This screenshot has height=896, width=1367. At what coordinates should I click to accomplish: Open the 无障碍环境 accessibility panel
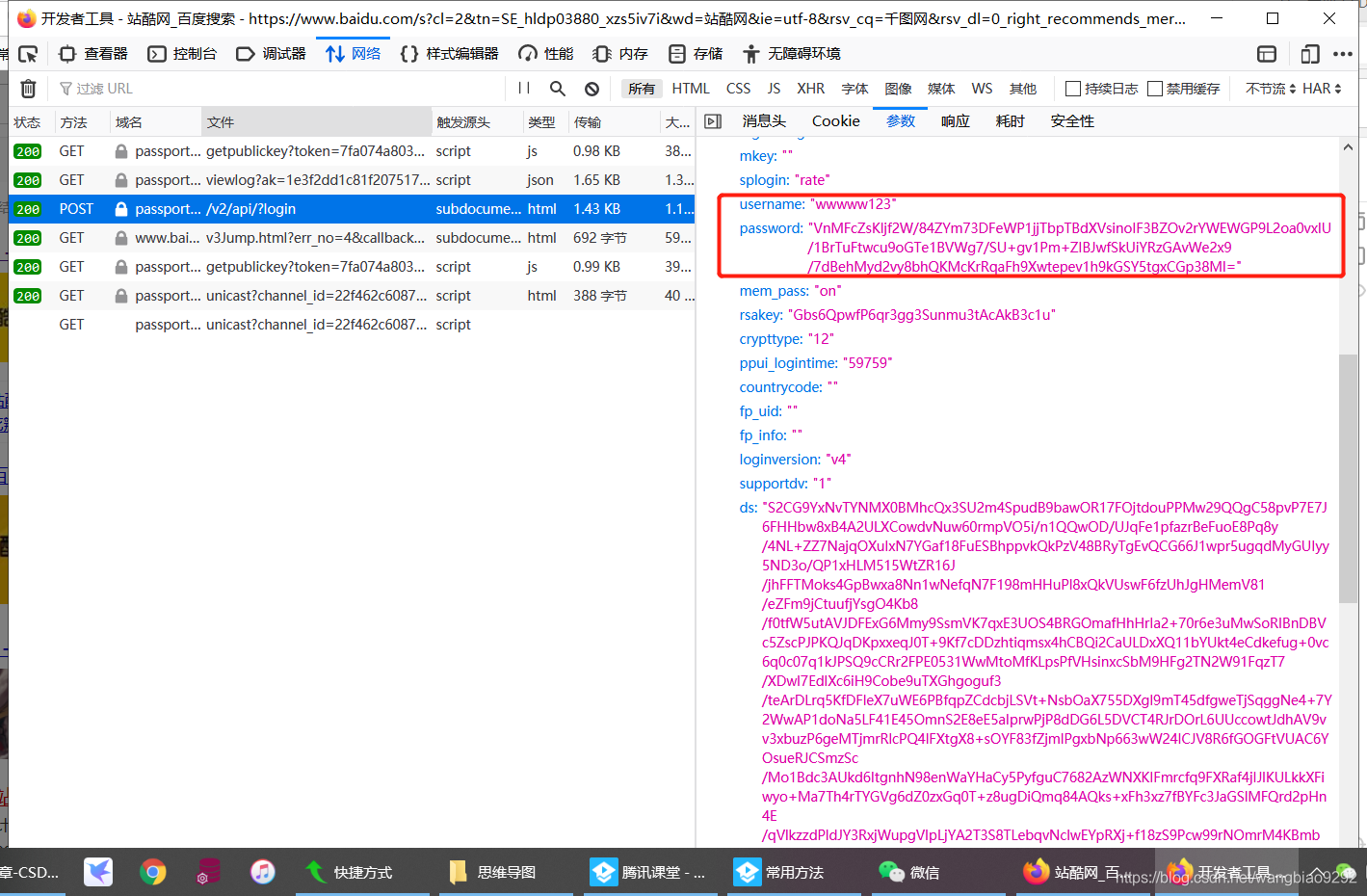click(791, 54)
